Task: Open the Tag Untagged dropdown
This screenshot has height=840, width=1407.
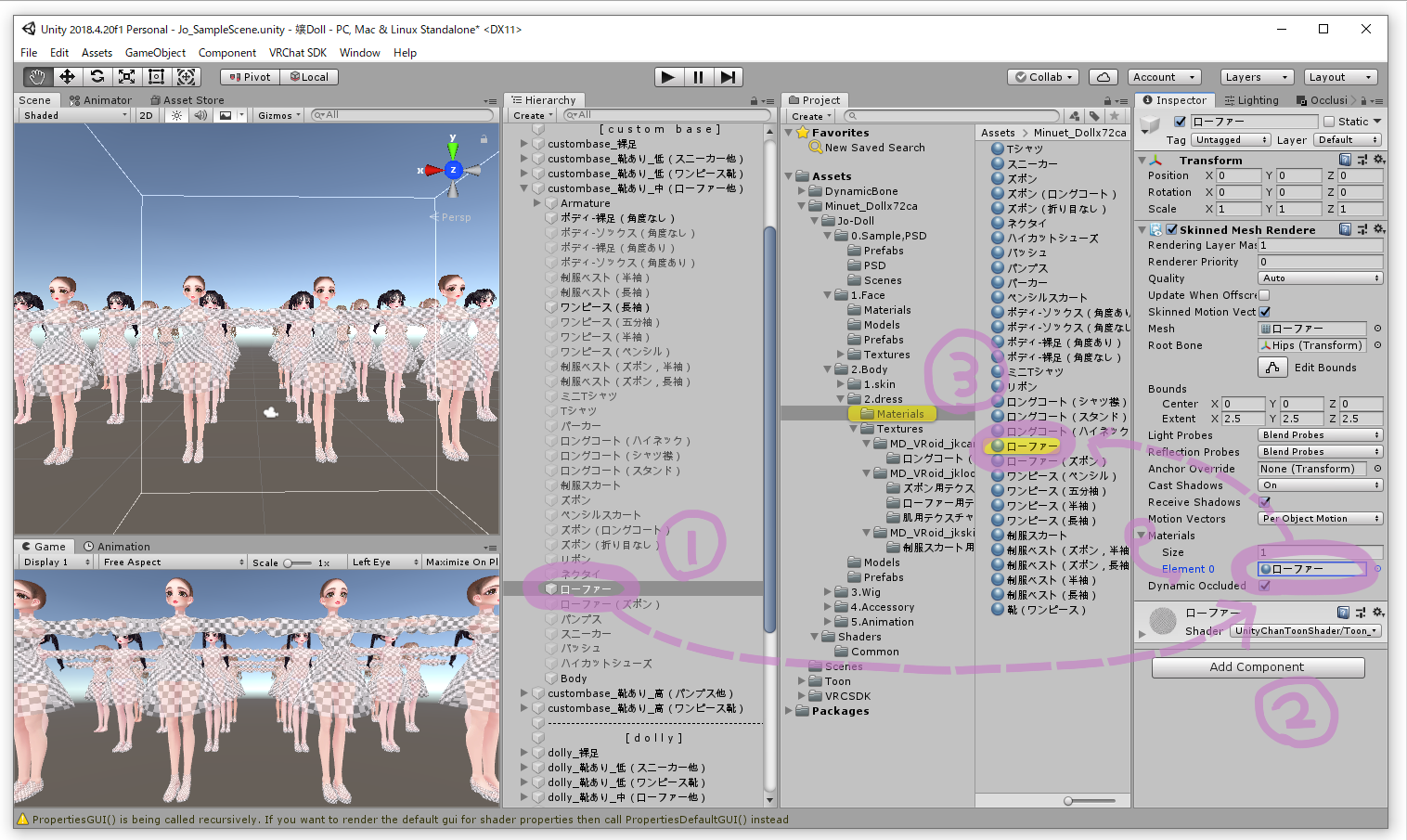Action: (x=1232, y=140)
